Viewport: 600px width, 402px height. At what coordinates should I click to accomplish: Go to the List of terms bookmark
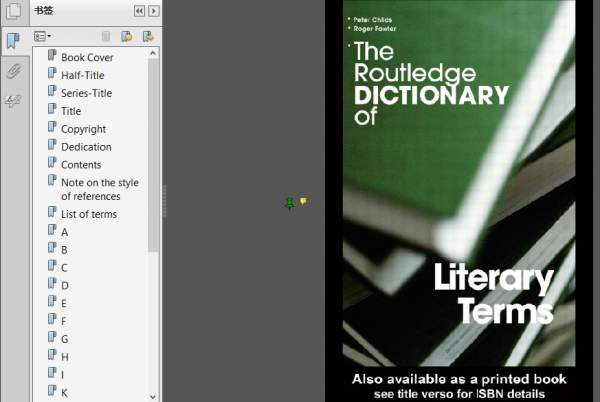coord(89,214)
